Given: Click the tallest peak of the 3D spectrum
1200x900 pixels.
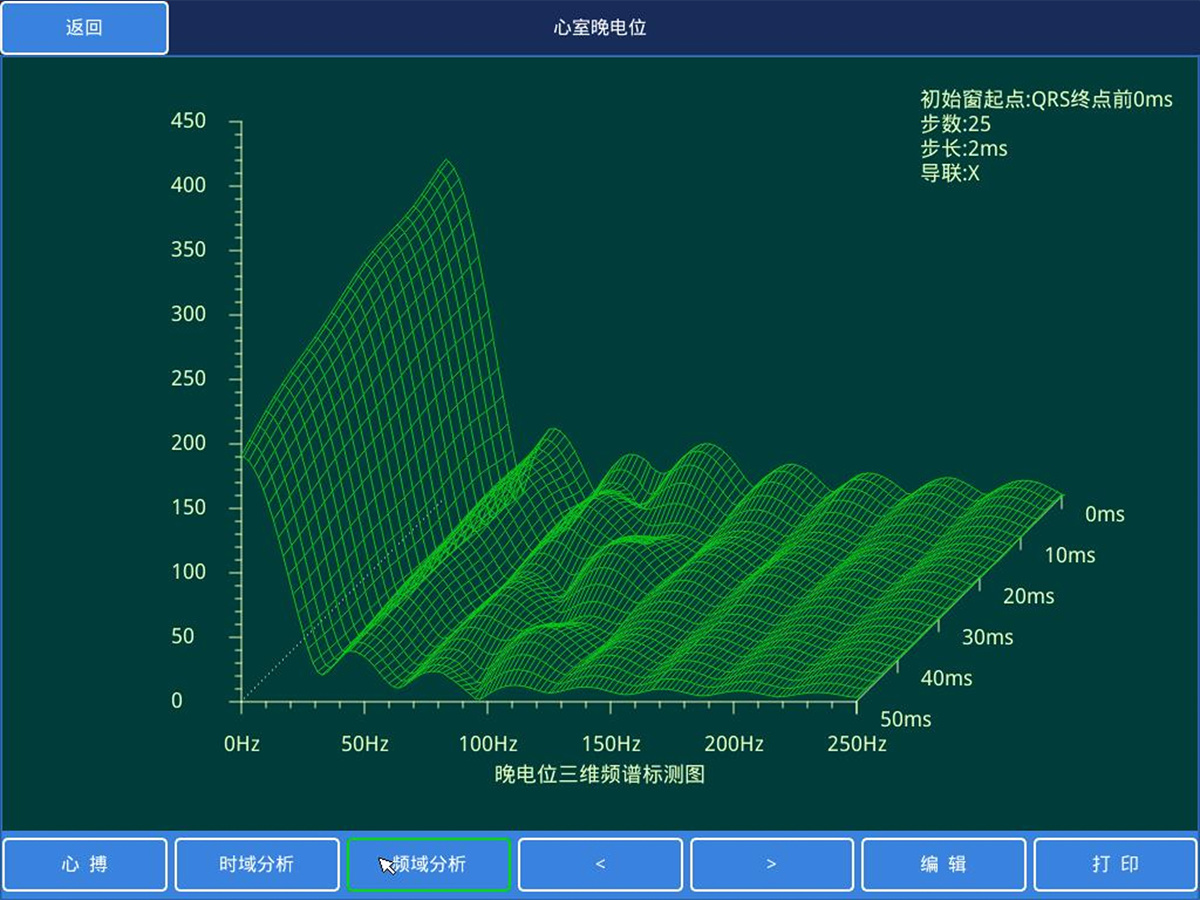Looking at the screenshot, I should point(447,162).
